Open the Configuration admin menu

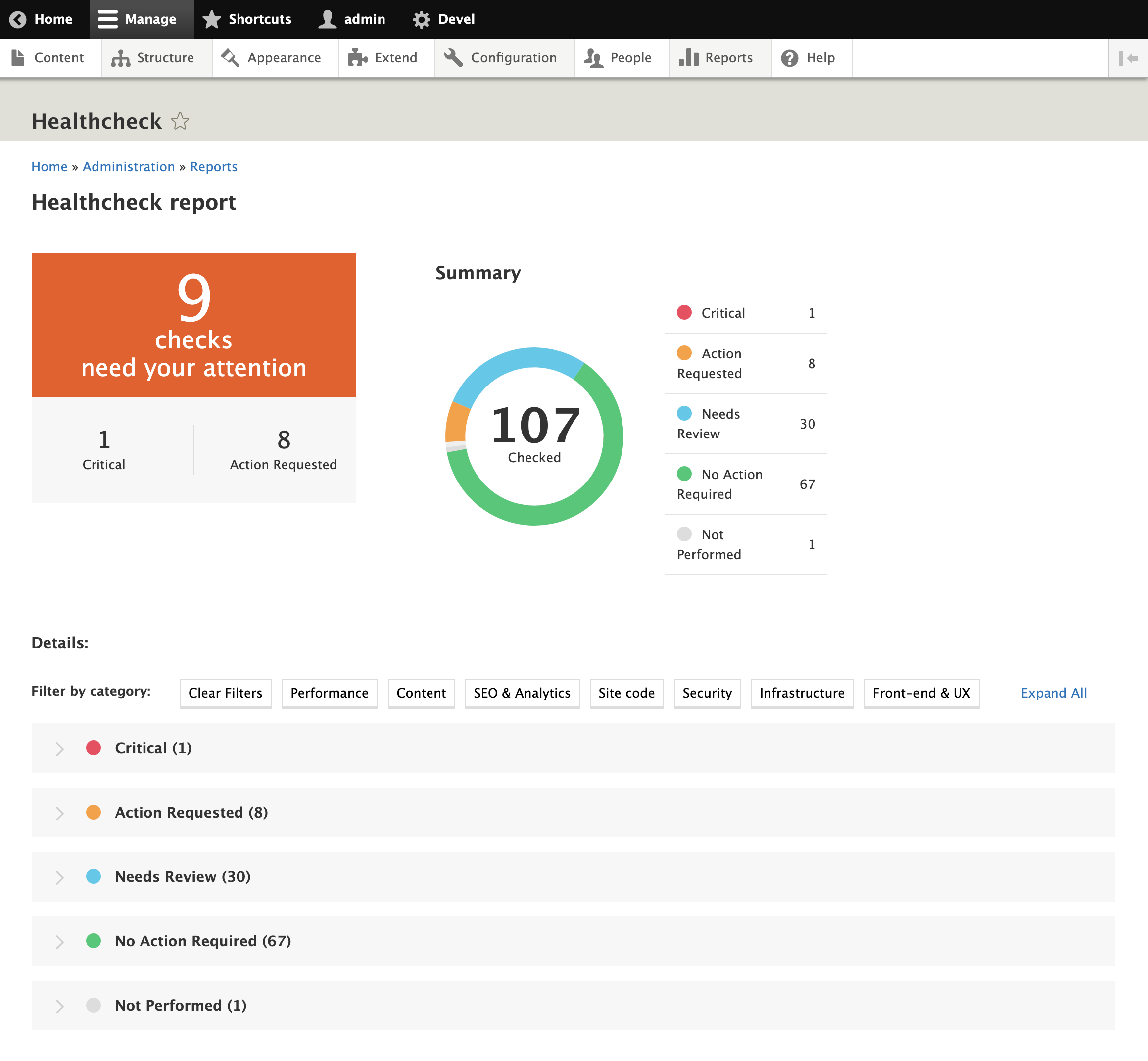505,58
